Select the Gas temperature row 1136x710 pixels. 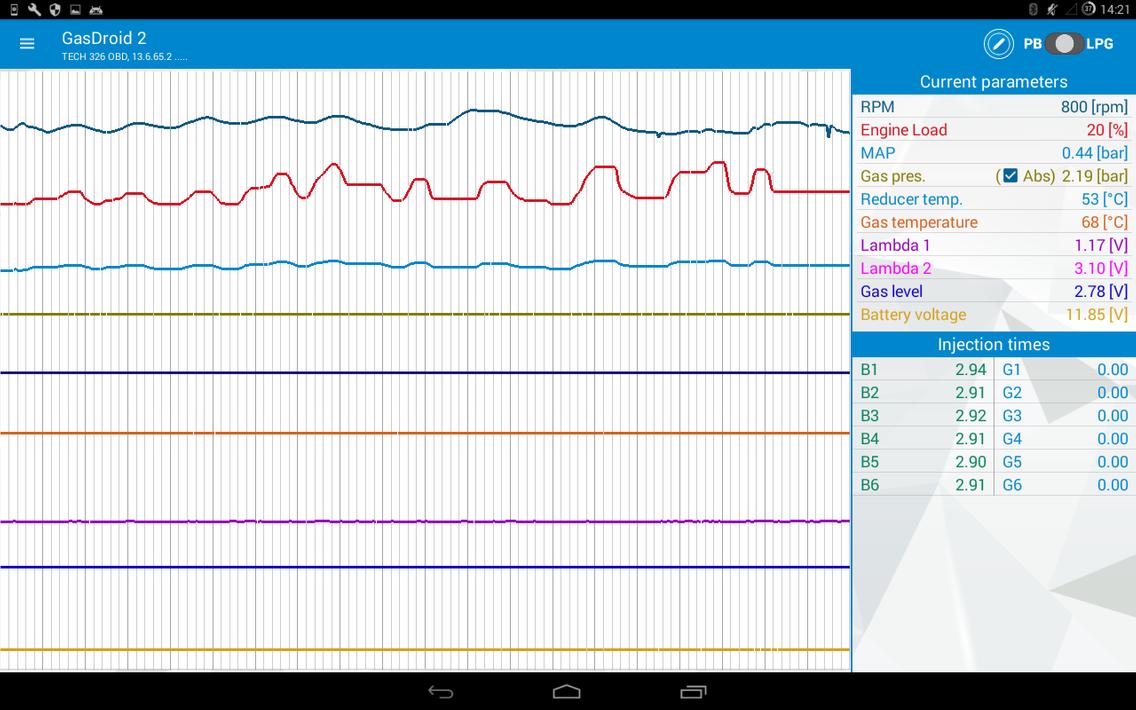point(994,222)
